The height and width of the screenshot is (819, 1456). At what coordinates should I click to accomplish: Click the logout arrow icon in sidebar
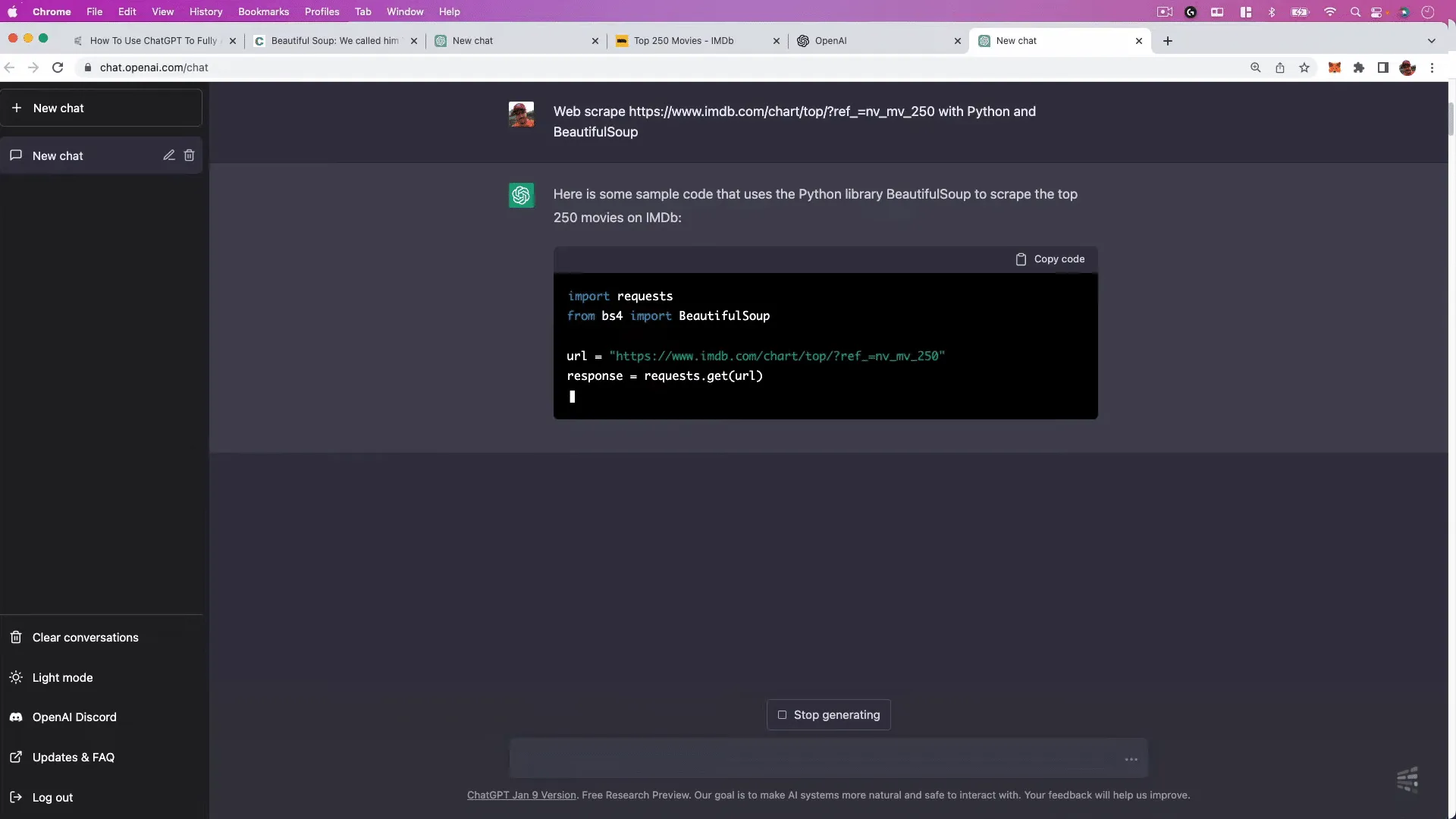[16, 798]
